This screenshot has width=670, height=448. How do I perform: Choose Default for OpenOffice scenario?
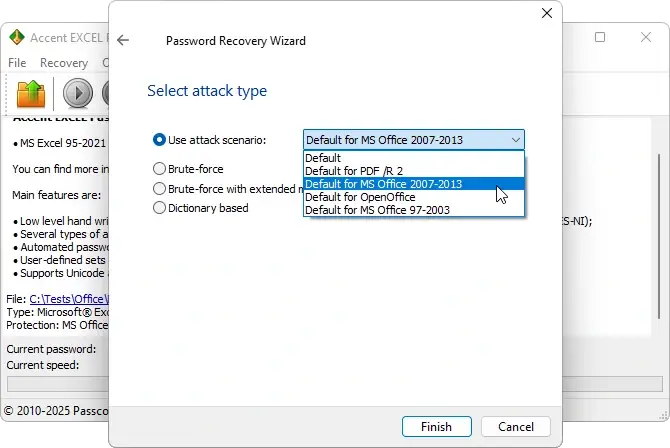(414, 197)
